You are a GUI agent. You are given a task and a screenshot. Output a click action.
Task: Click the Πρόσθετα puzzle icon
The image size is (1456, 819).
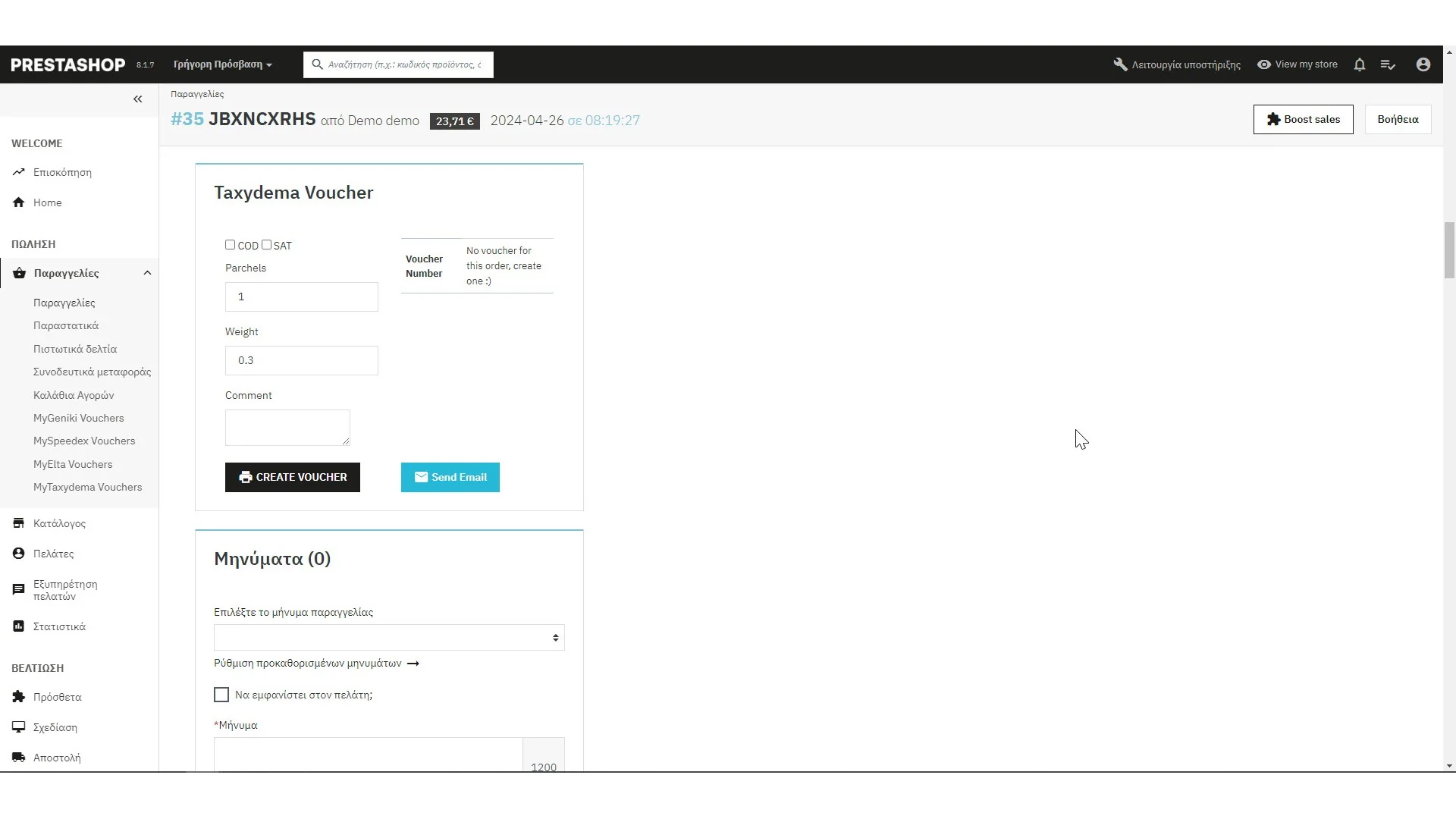[x=19, y=697]
